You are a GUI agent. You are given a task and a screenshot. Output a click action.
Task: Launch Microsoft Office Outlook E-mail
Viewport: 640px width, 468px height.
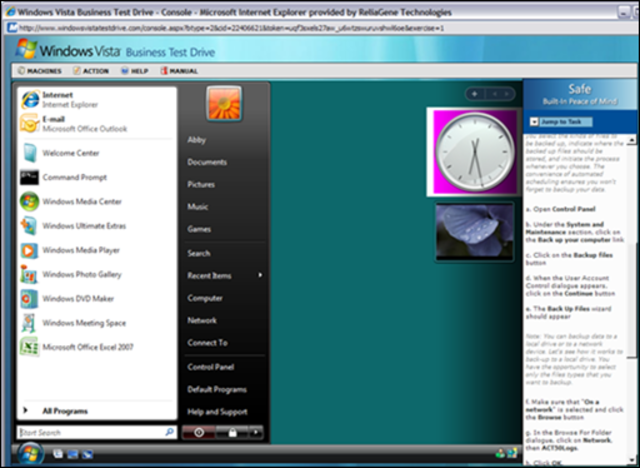(x=97, y=124)
